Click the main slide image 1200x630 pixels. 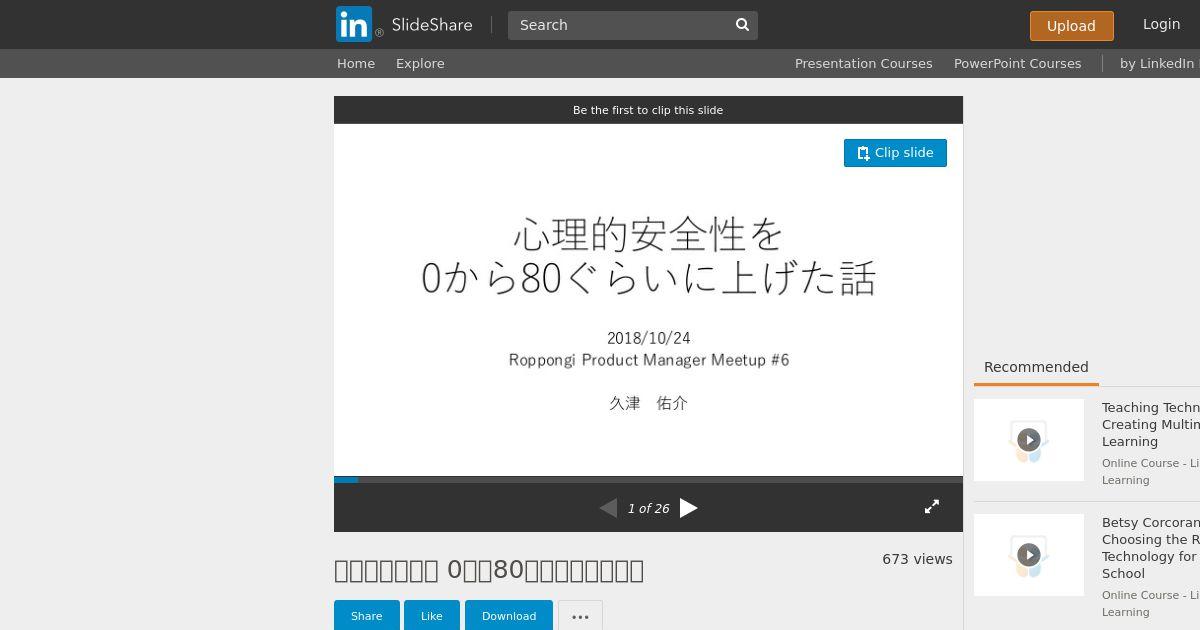(x=648, y=300)
